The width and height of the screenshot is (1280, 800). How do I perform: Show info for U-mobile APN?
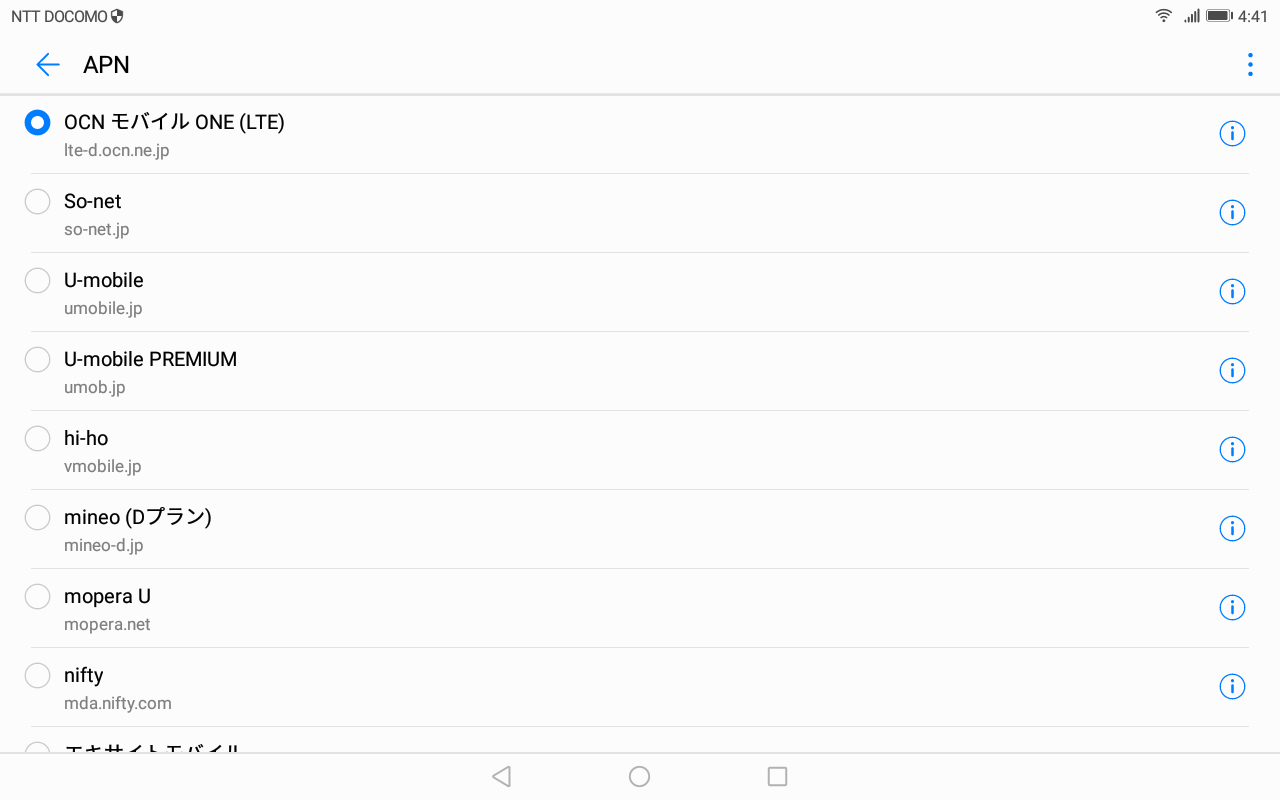pyautogui.click(x=1232, y=292)
